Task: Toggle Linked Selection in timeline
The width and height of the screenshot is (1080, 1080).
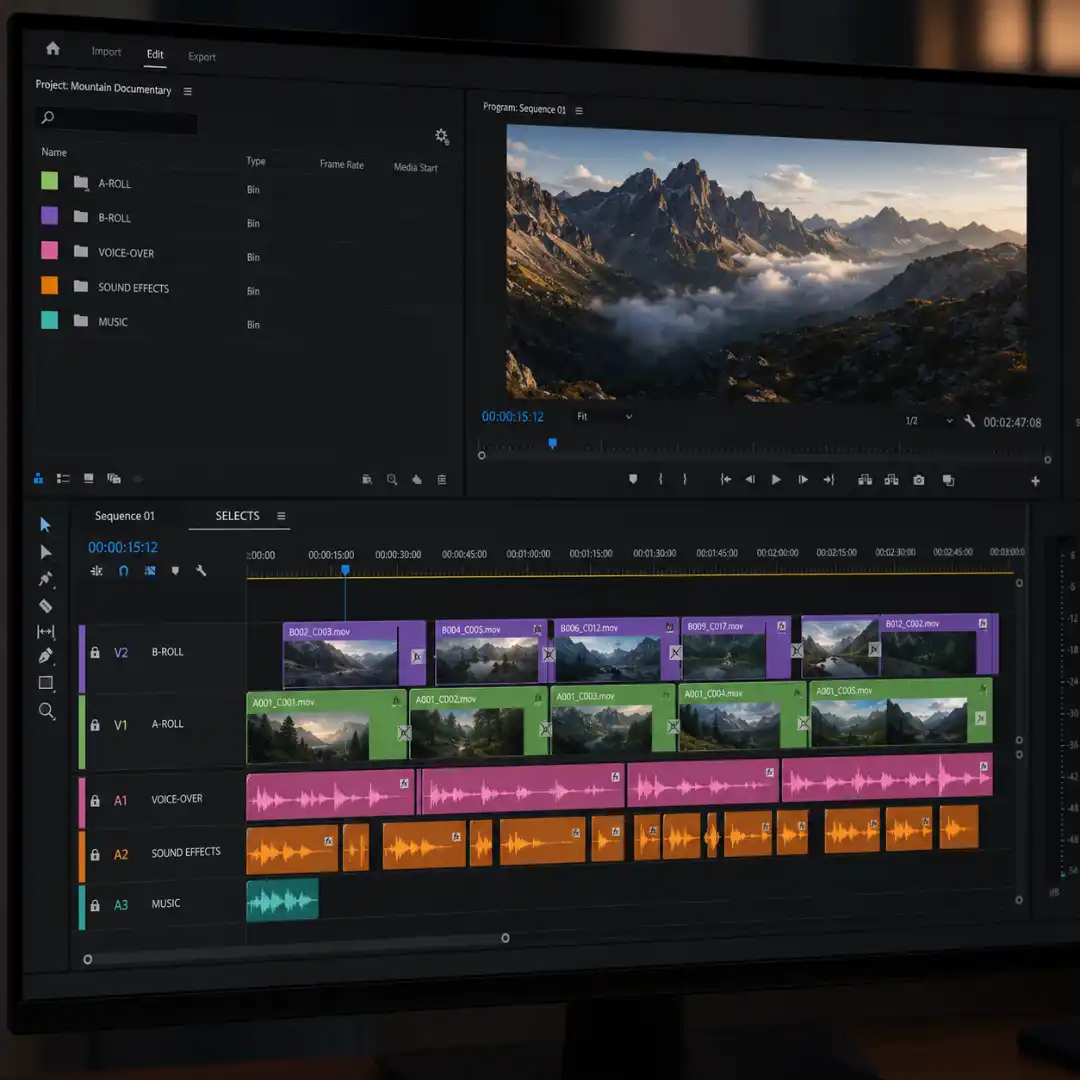Action: (x=149, y=570)
